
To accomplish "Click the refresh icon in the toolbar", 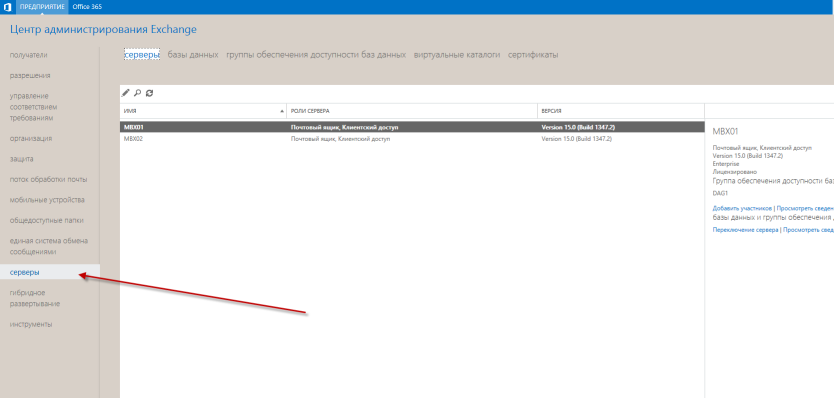I will click(x=149, y=93).
